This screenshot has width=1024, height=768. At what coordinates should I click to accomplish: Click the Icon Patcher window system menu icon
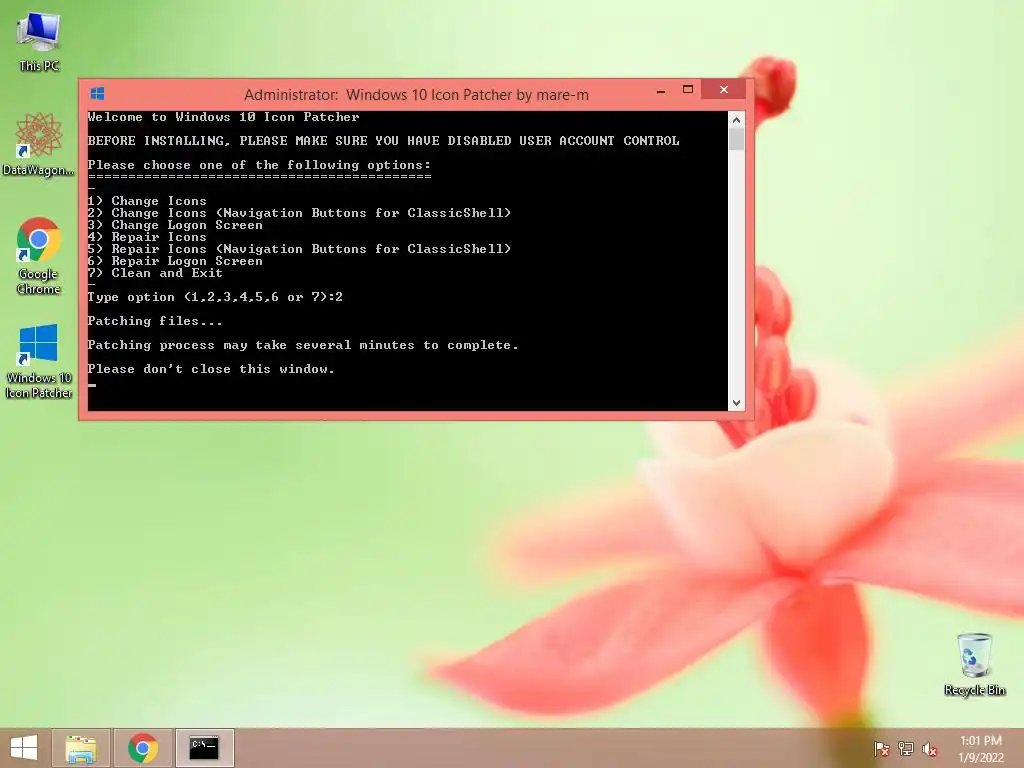(97, 94)
